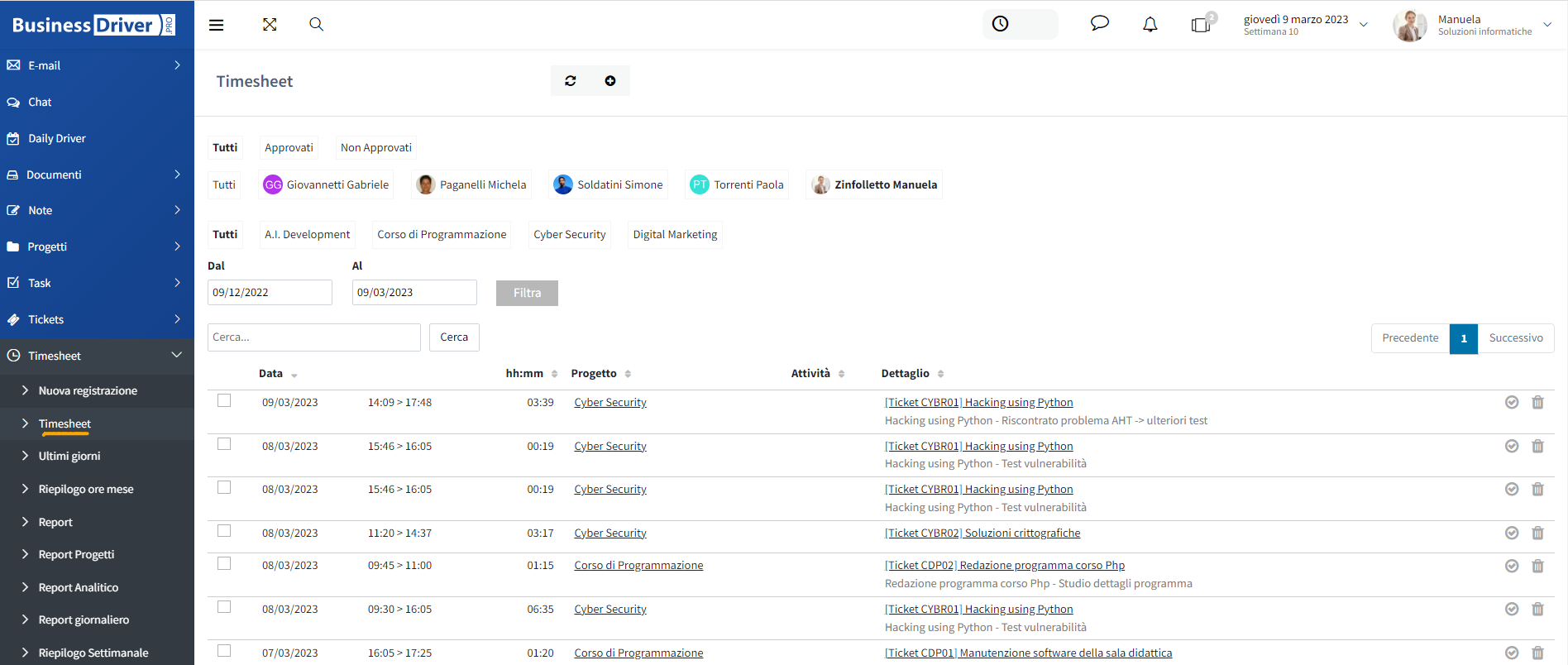Click the Filtra button
The height and width of the screenshot is (665, 1568).
click(527, 293)
